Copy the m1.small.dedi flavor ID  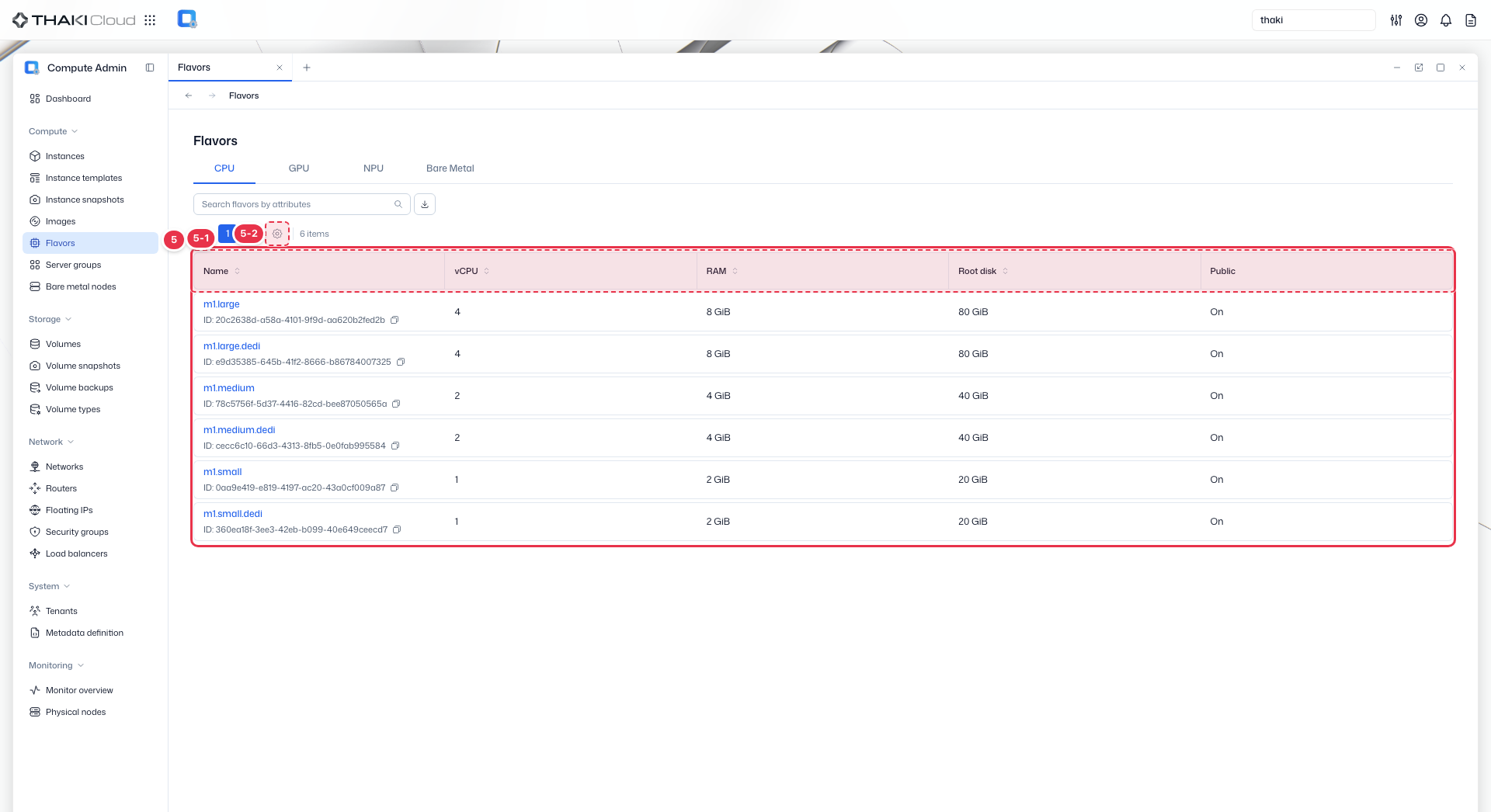pos(397,529)
